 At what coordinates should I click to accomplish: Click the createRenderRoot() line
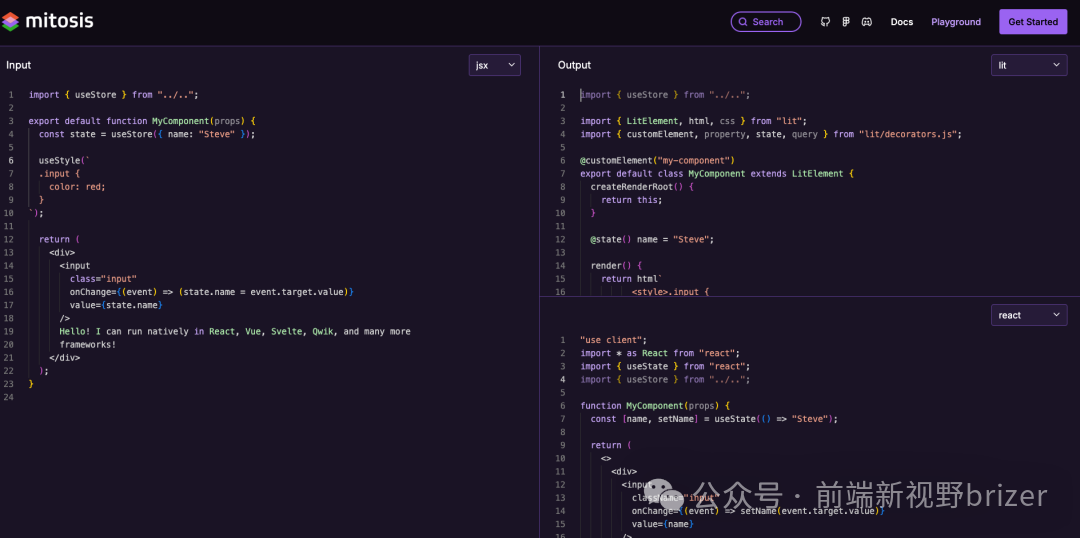click(642, 187)
